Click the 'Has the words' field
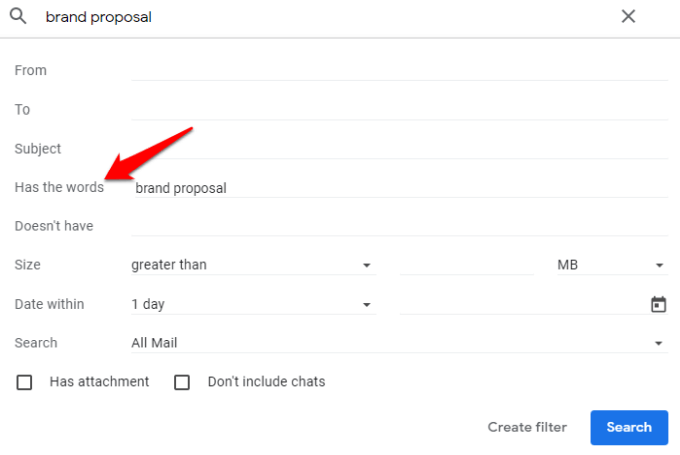Screen dimensions: 680x455 click(399, 187)
